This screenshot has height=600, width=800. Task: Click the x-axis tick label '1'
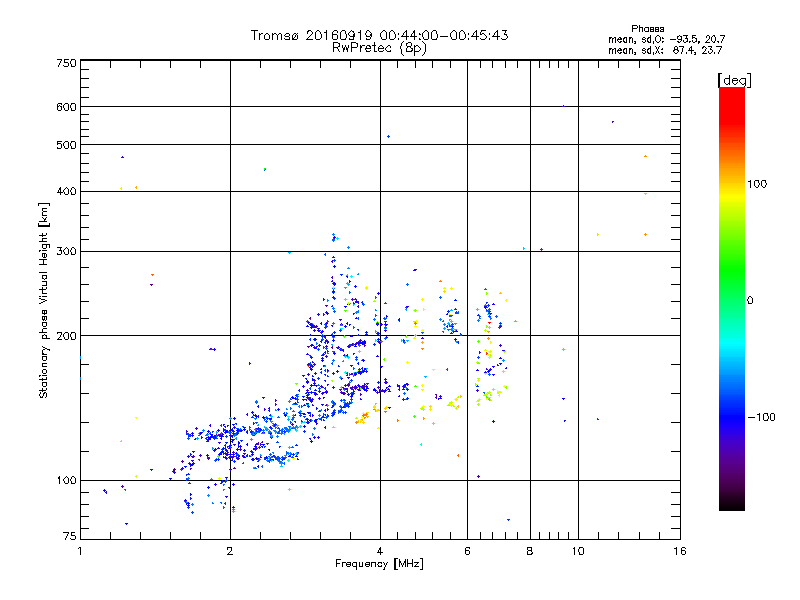coord(80,551)
